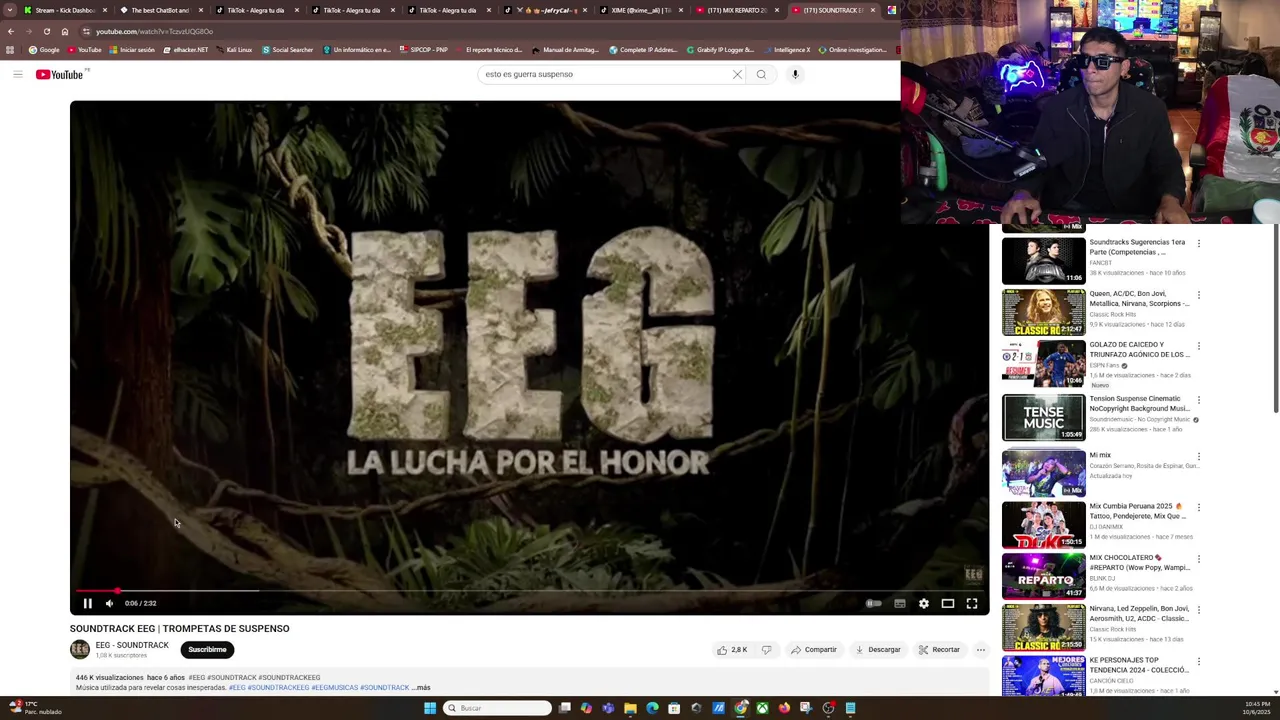Open options for Mix Cumbia Peruana 2025
The height and width of the screenshot is (720, 1280).
[1199, 507]
